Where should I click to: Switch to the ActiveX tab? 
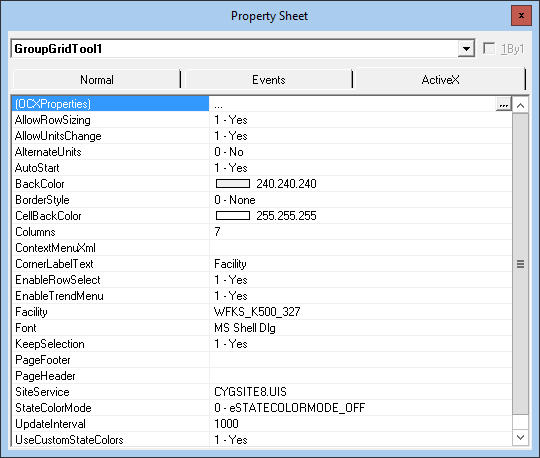440,80
